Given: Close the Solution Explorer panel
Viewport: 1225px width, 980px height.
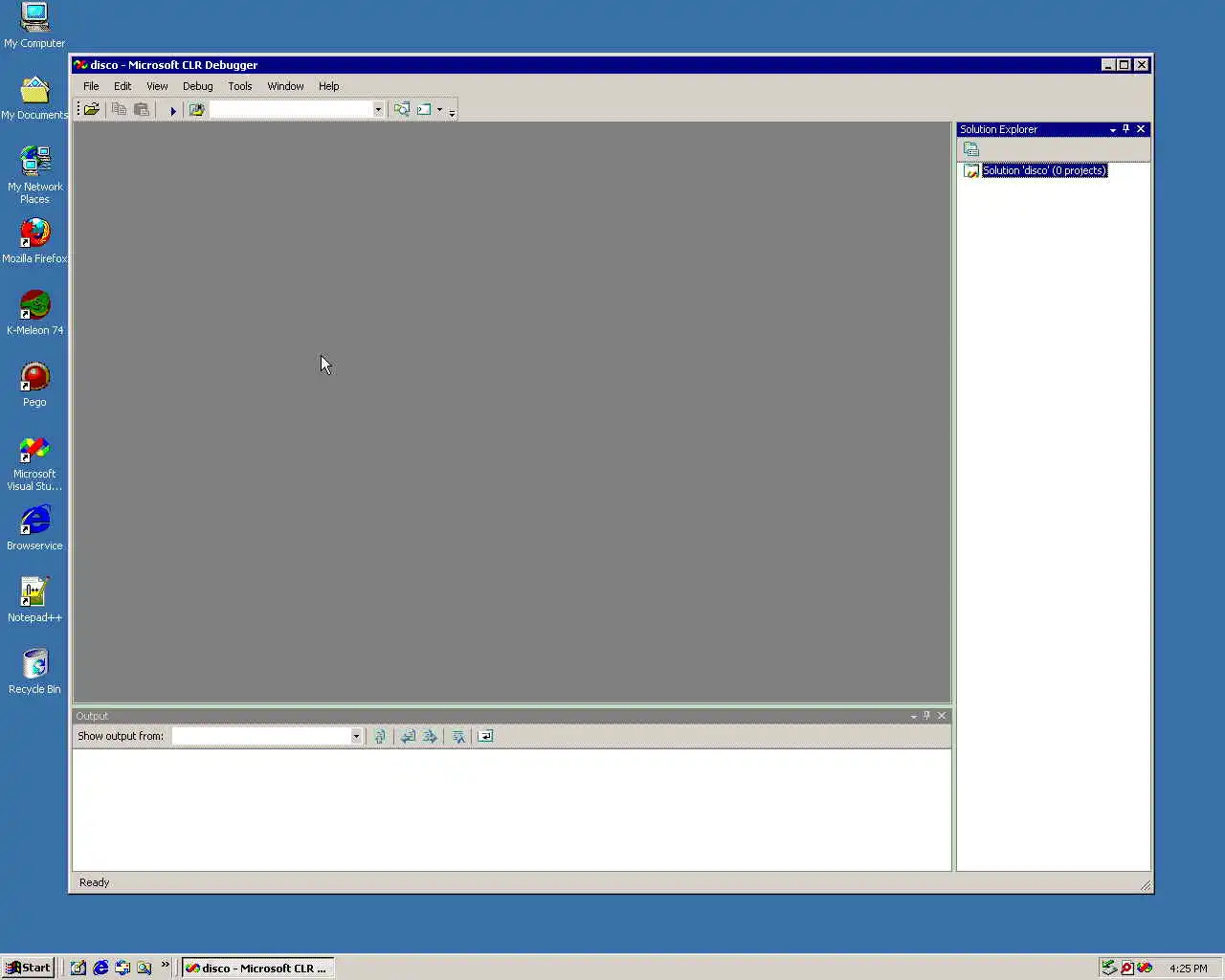Looking at the screenshot, I should coord(1141,129).
